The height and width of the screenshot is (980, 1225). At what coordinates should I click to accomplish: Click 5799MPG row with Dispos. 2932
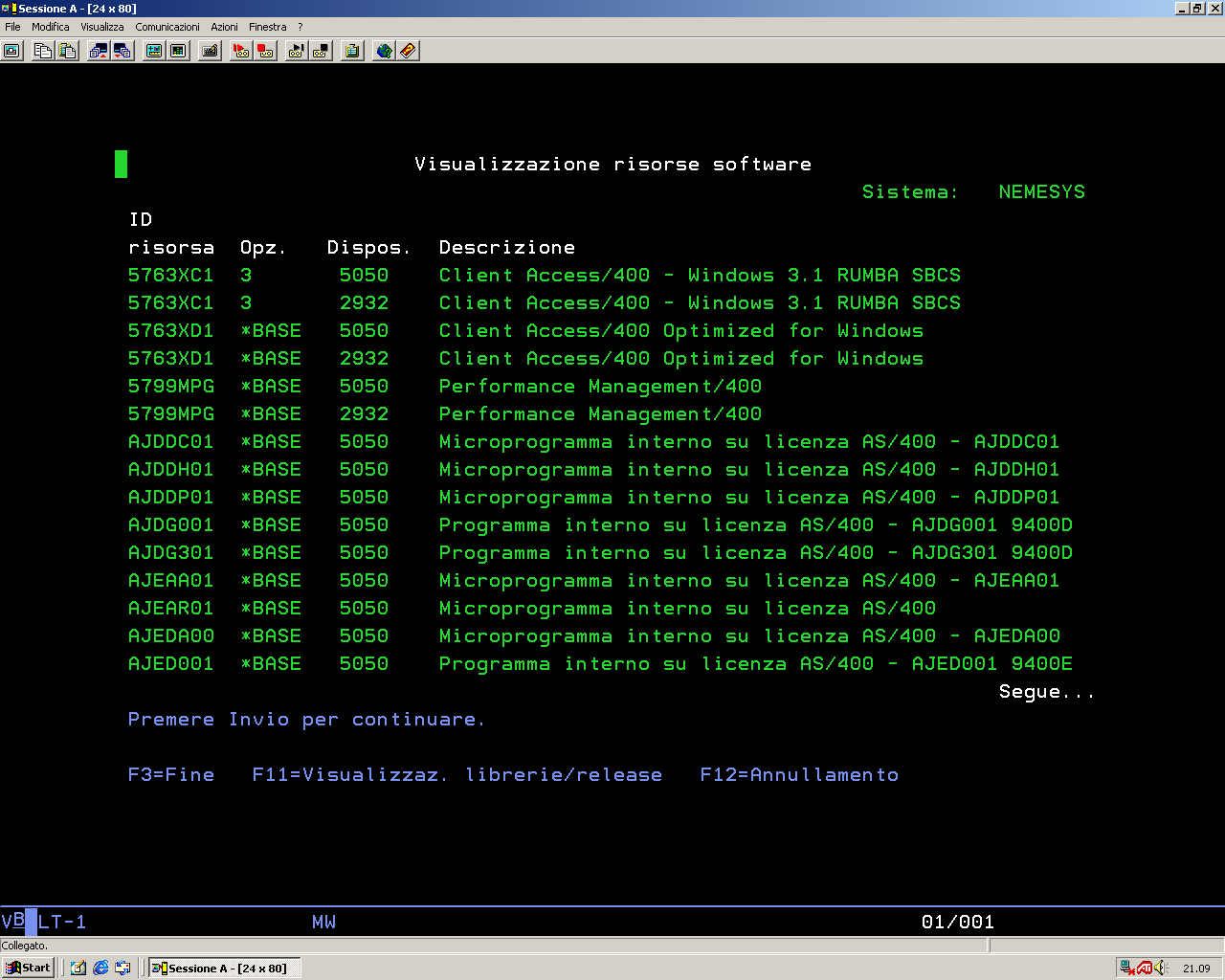click(445, 413)
